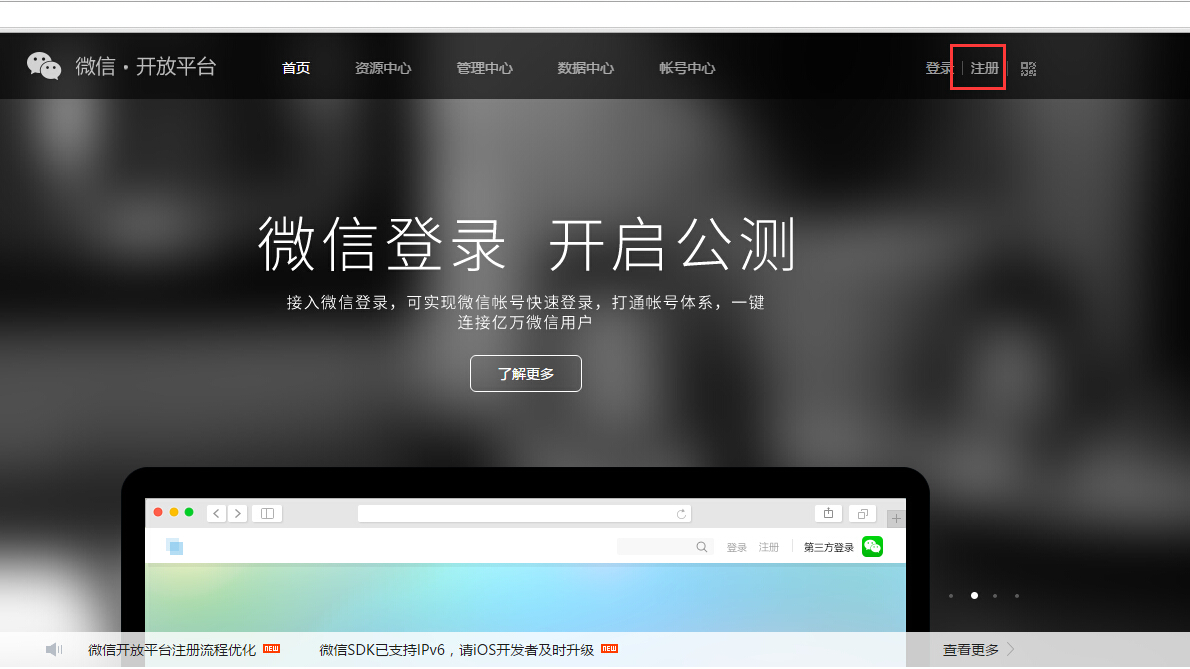Click the reload icon in mockup address bar
1190x669 pixels.
[682, 514]
